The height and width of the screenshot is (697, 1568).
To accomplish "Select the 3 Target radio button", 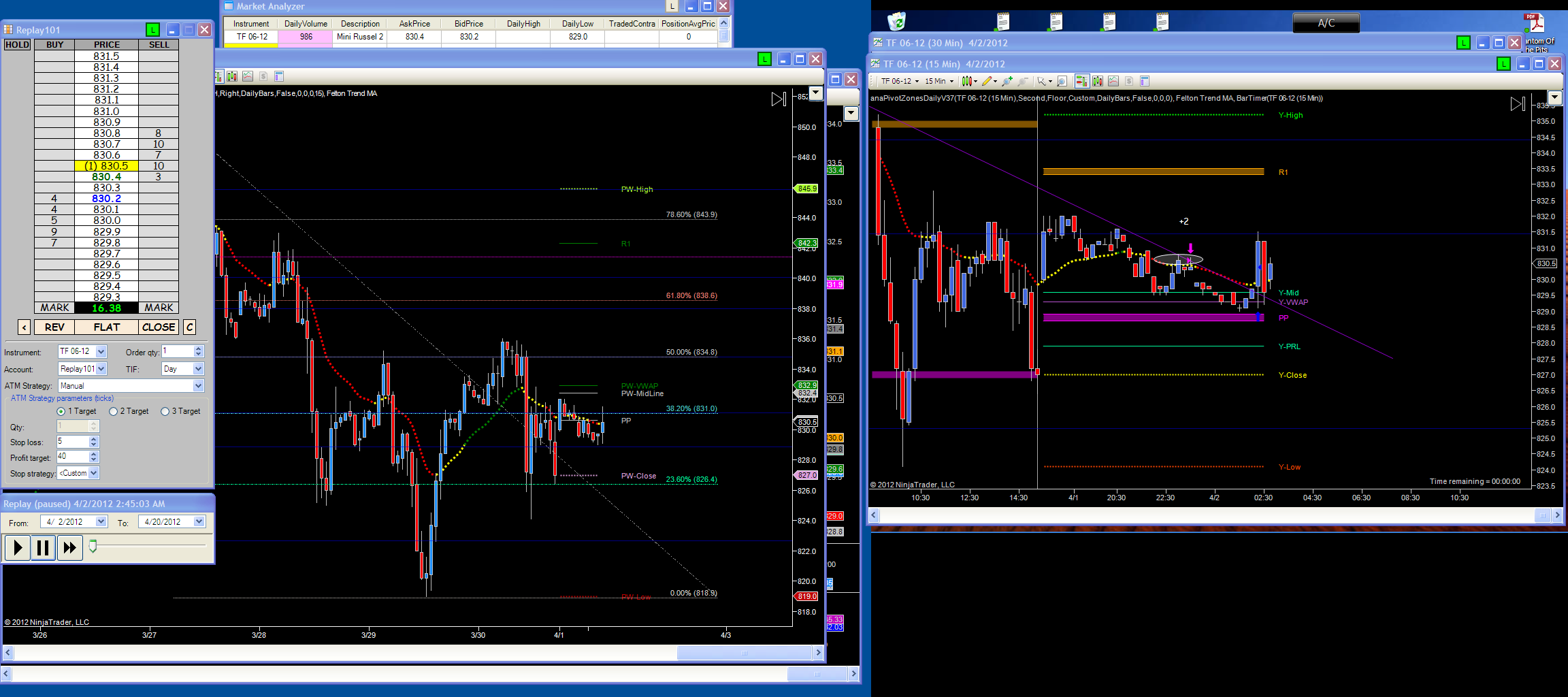I will pos(165,412).
